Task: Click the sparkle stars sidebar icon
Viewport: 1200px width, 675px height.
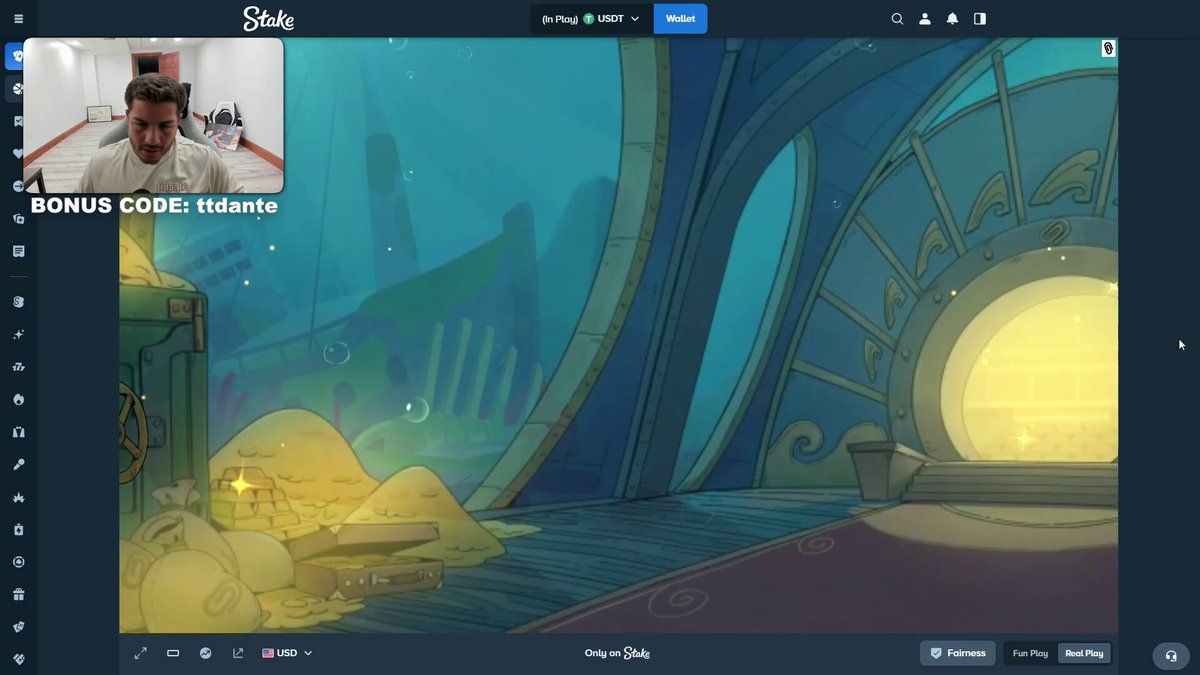Action: (x=18, y=334)
